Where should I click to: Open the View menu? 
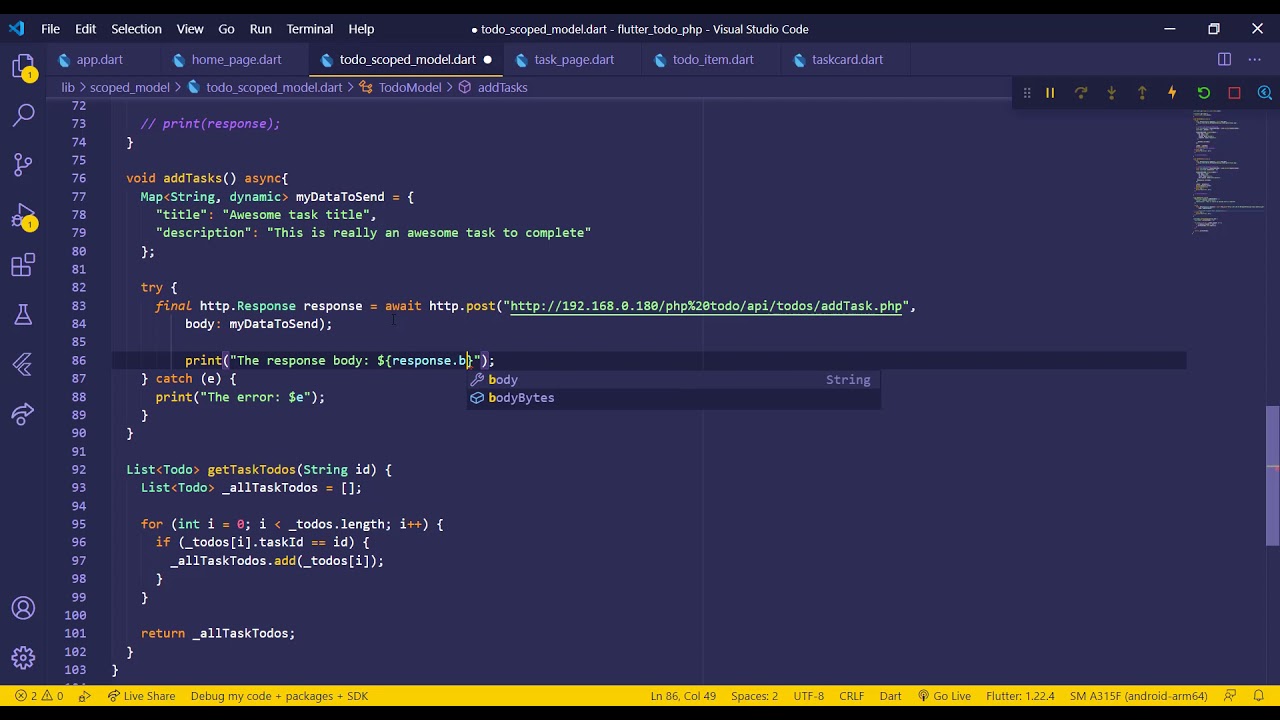[190, 29]
